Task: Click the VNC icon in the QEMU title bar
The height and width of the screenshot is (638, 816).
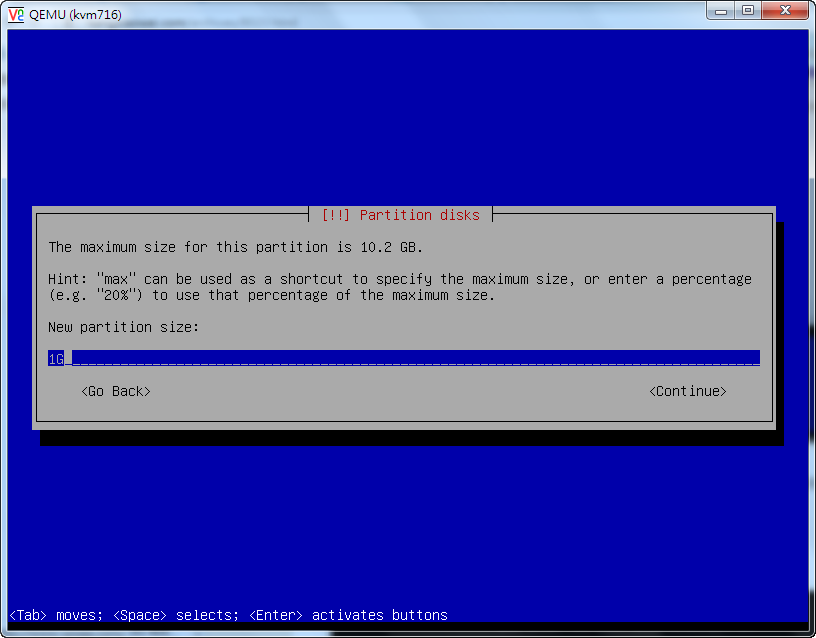Action: click(x=16, y=15)
